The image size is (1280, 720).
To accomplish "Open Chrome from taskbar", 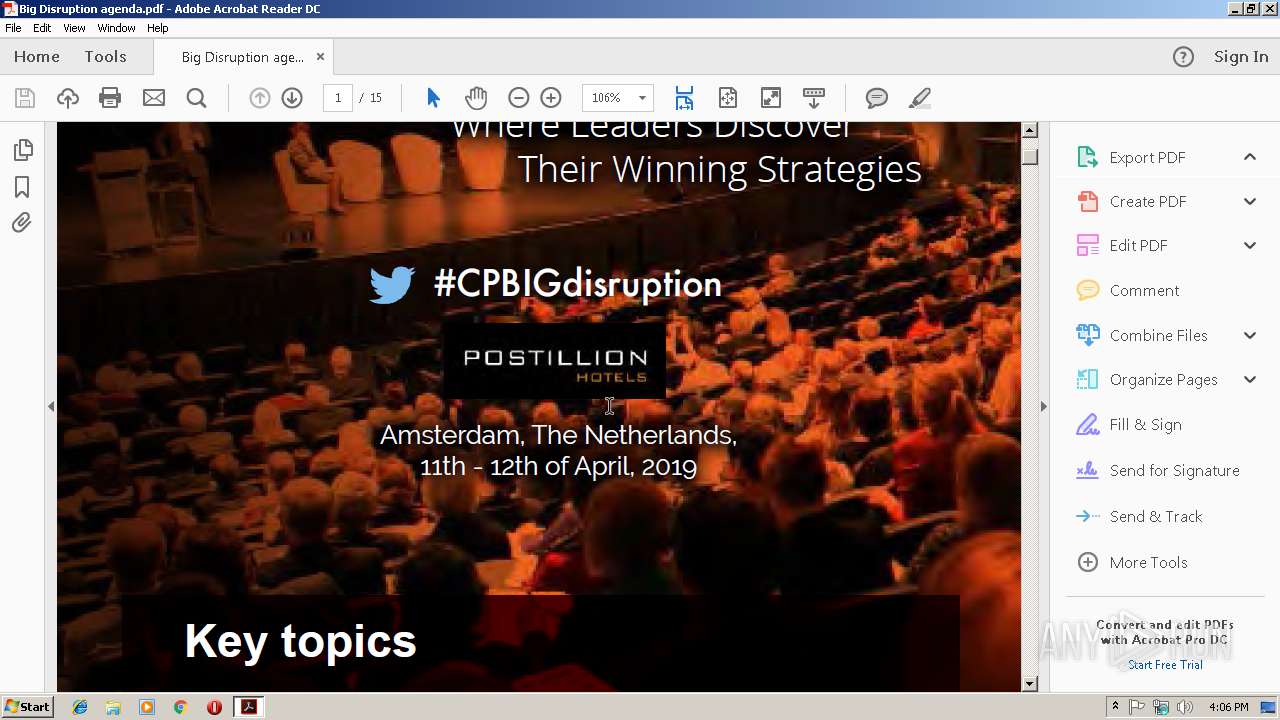I will tap(181, 707).
